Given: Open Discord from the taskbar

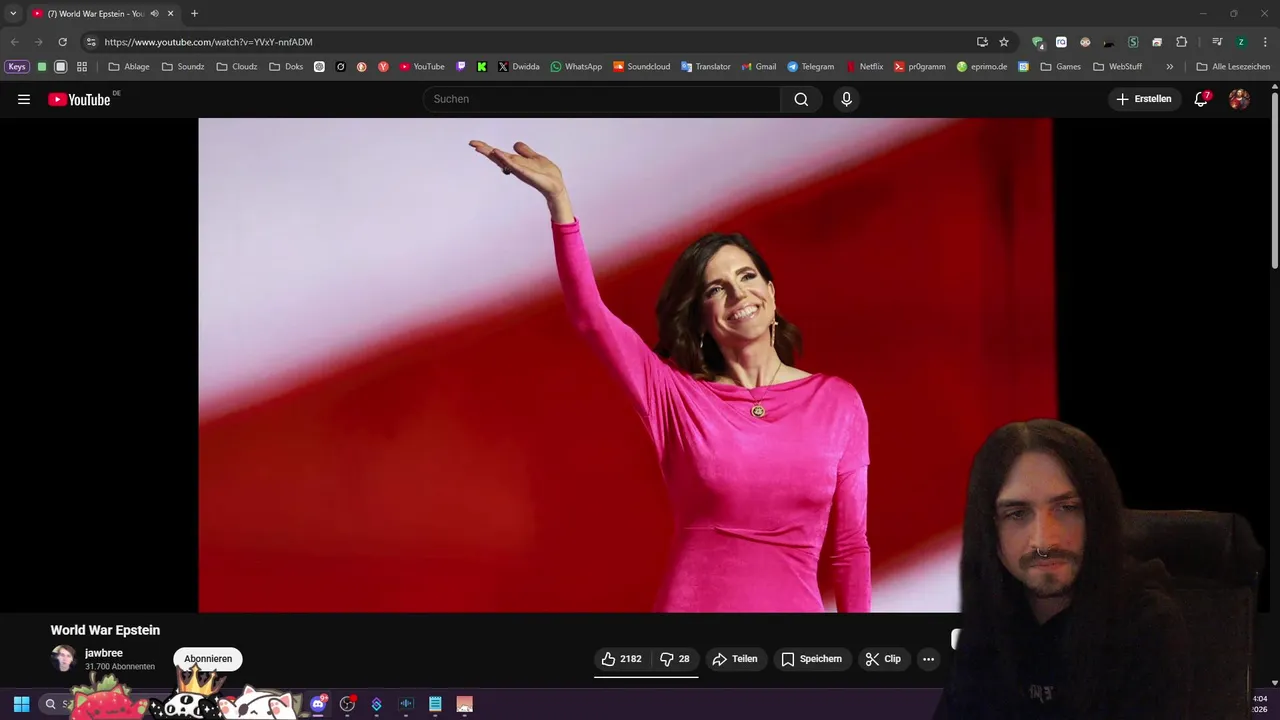Looking at the screenshot, I should [x=318, y=704].
